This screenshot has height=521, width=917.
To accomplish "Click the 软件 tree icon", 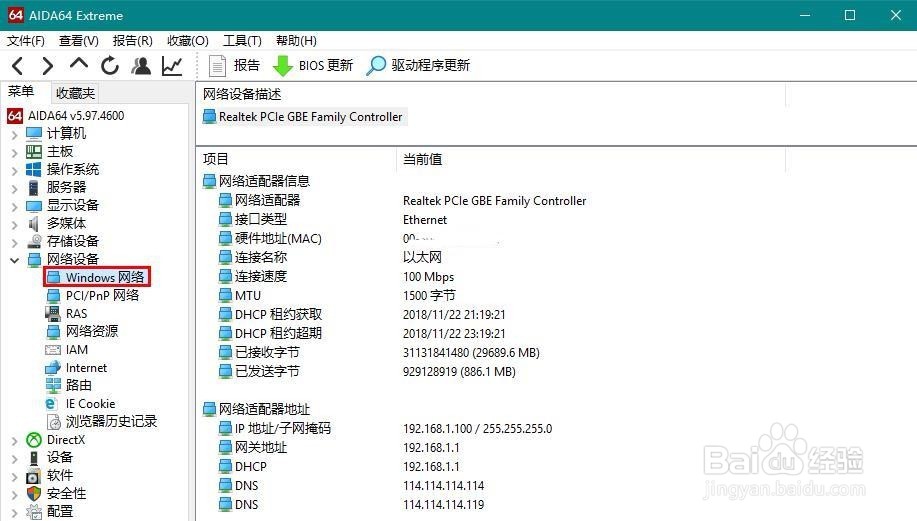I will (x=34, y=476).
